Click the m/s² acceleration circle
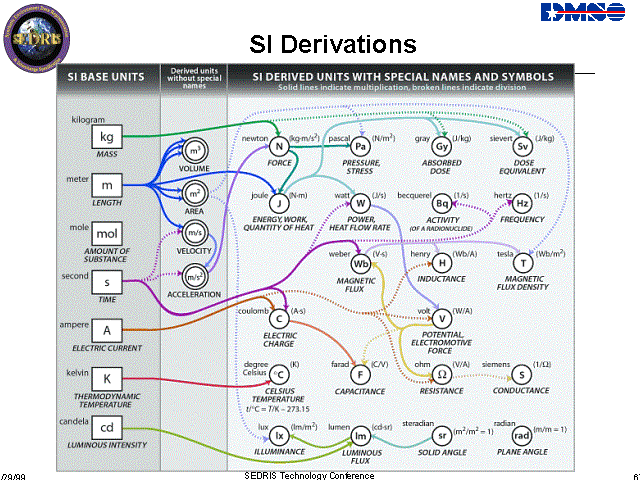 195,277
